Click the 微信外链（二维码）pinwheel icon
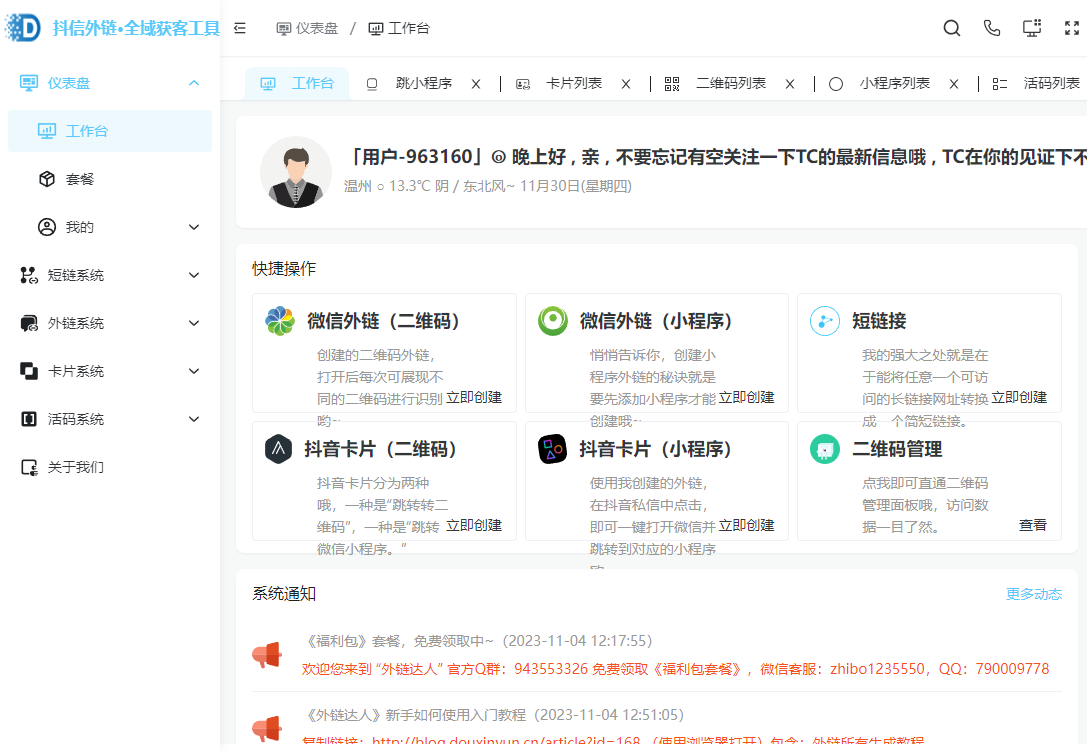 [x=280, y=321]
